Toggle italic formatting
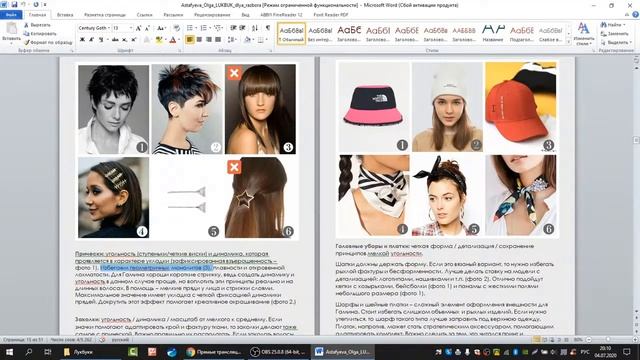 (91, 40)
